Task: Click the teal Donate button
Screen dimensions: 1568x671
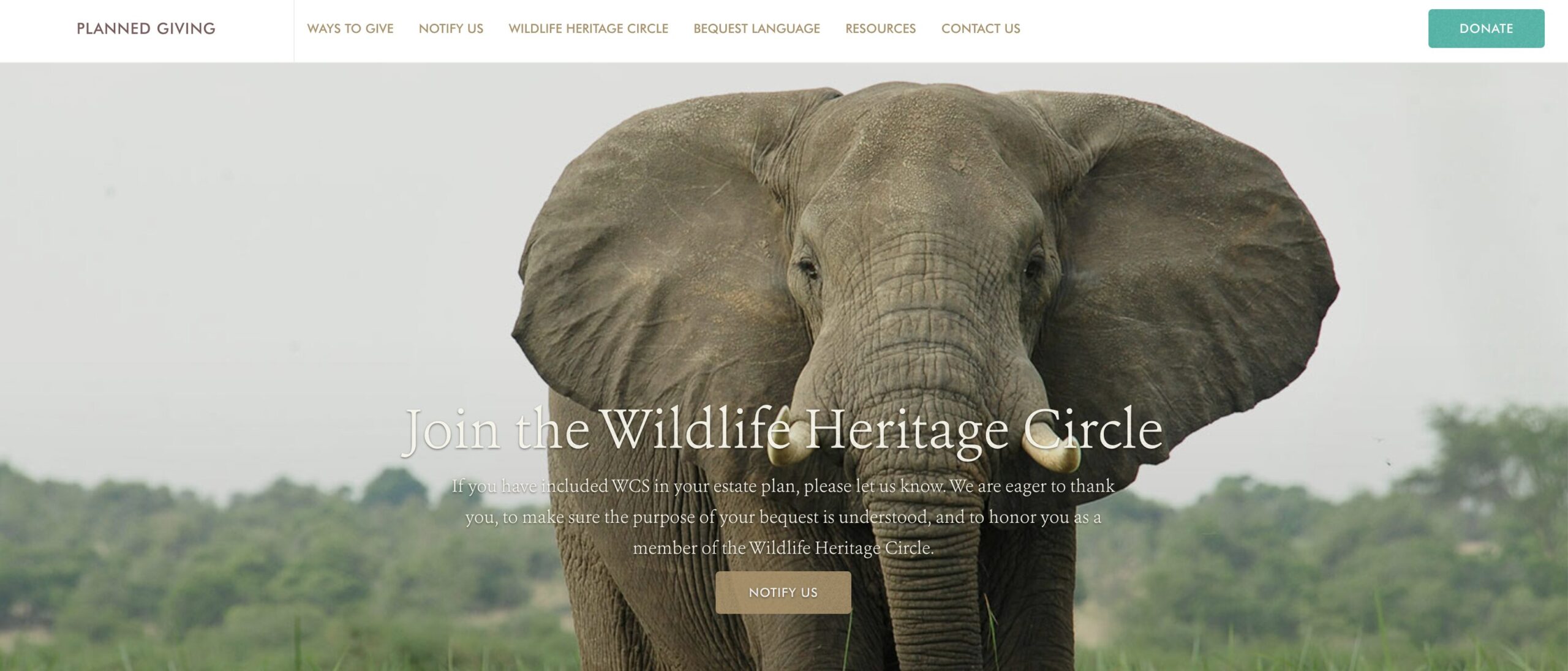Action: (1486, 29)
